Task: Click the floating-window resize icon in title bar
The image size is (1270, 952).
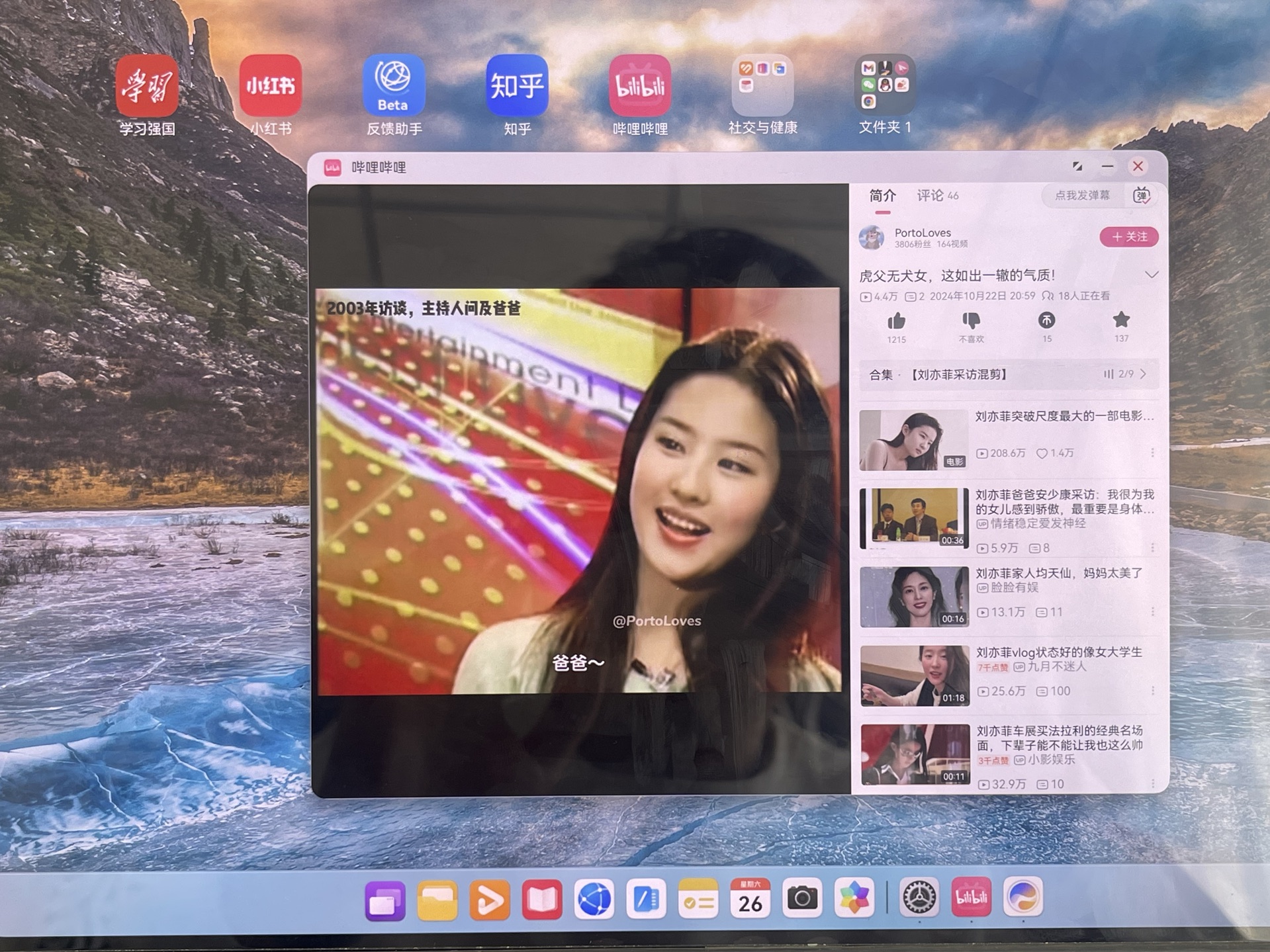Action: (1077, 167)
